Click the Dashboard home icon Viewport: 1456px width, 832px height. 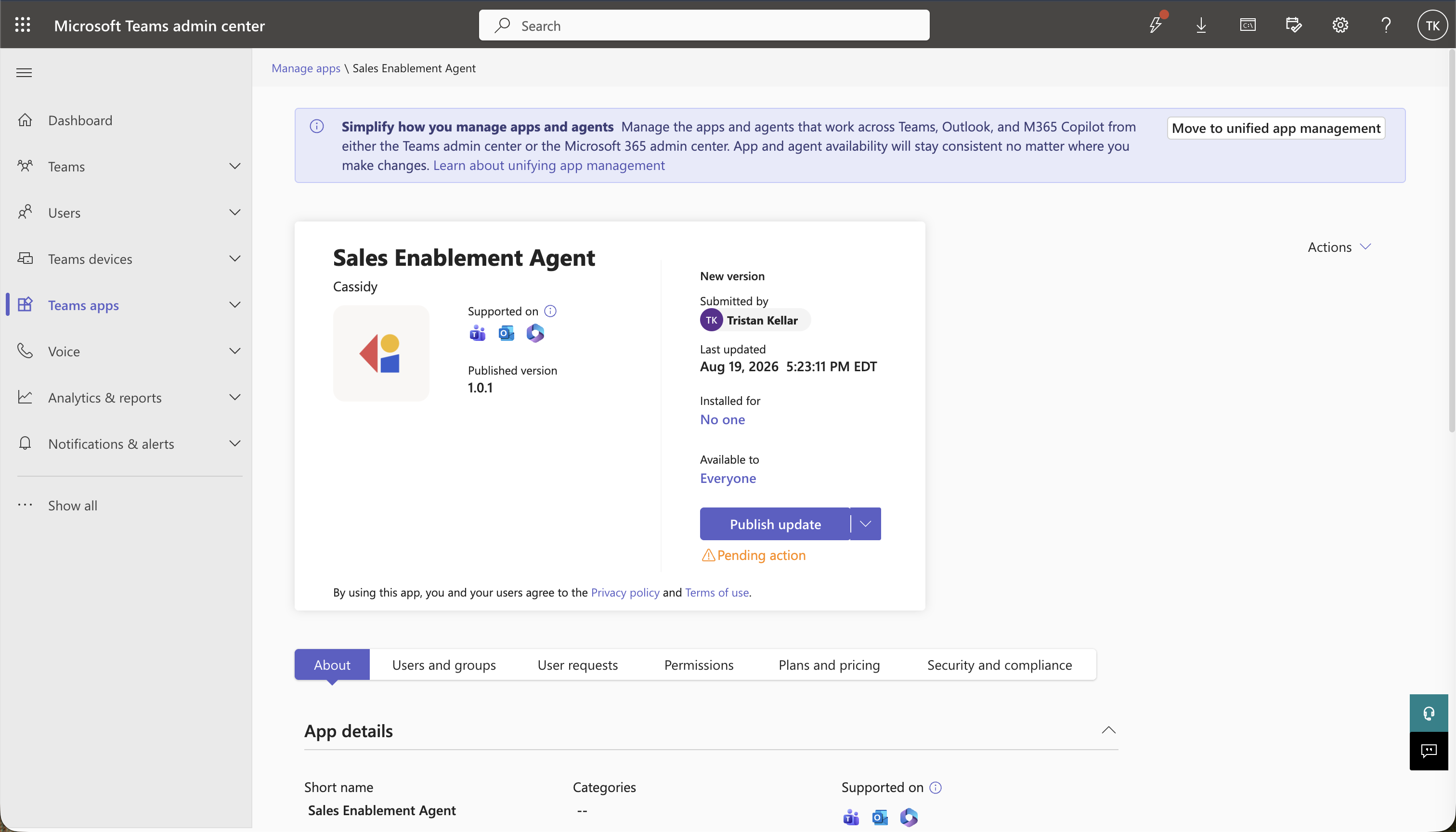25,120
